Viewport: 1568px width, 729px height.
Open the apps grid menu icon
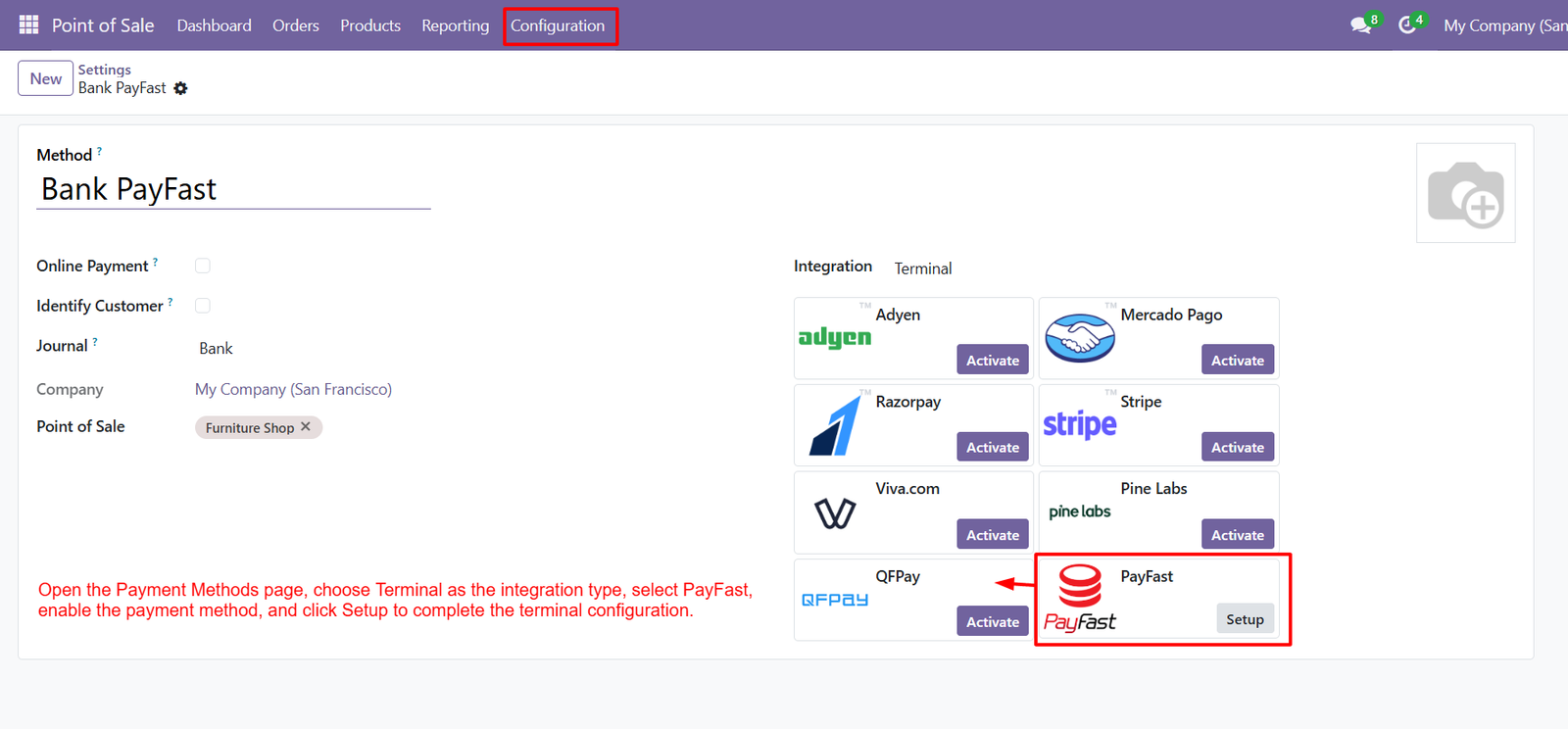pos(28,24)
